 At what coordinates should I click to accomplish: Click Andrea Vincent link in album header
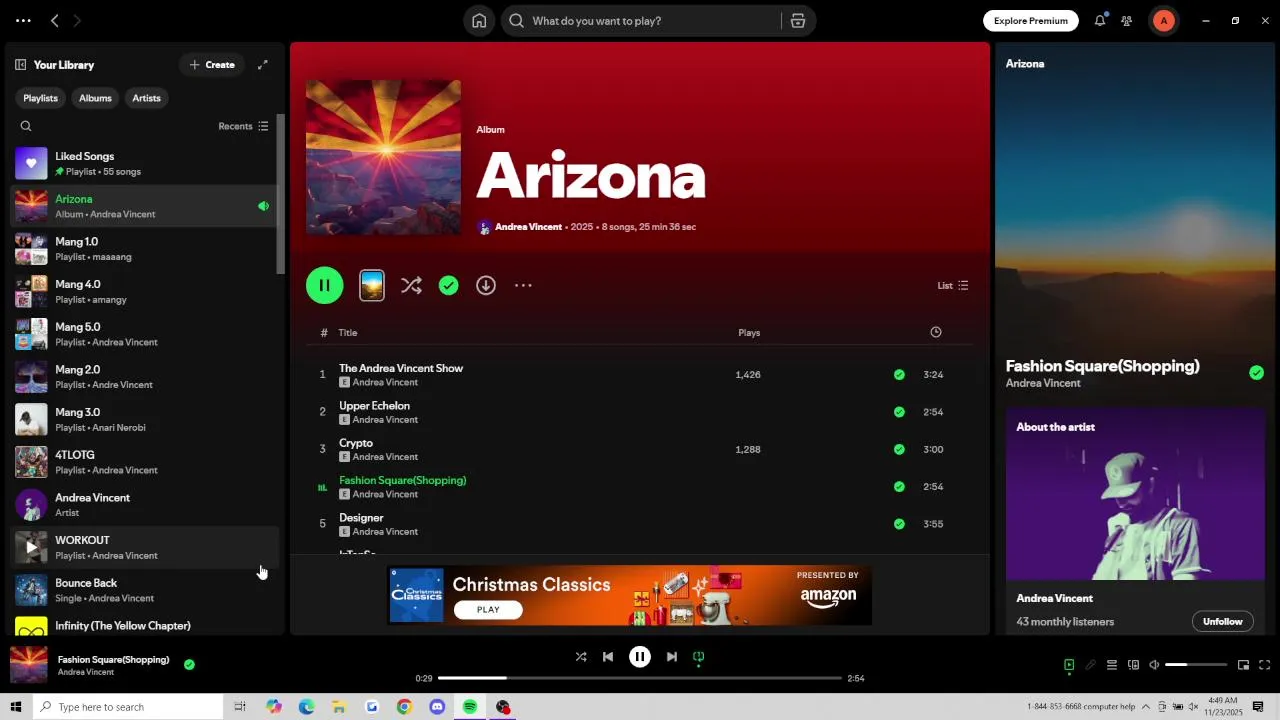[528, 227]
